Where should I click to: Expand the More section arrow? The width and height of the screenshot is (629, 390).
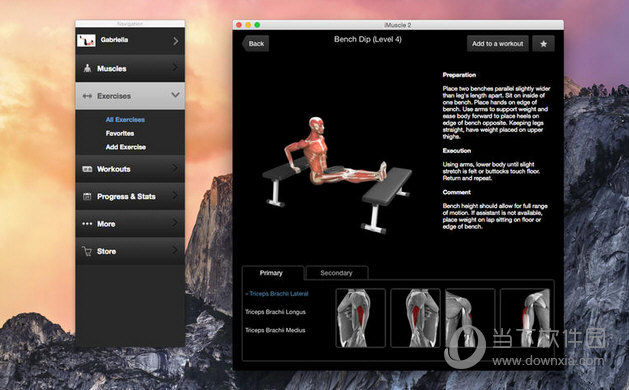point(175,223)
